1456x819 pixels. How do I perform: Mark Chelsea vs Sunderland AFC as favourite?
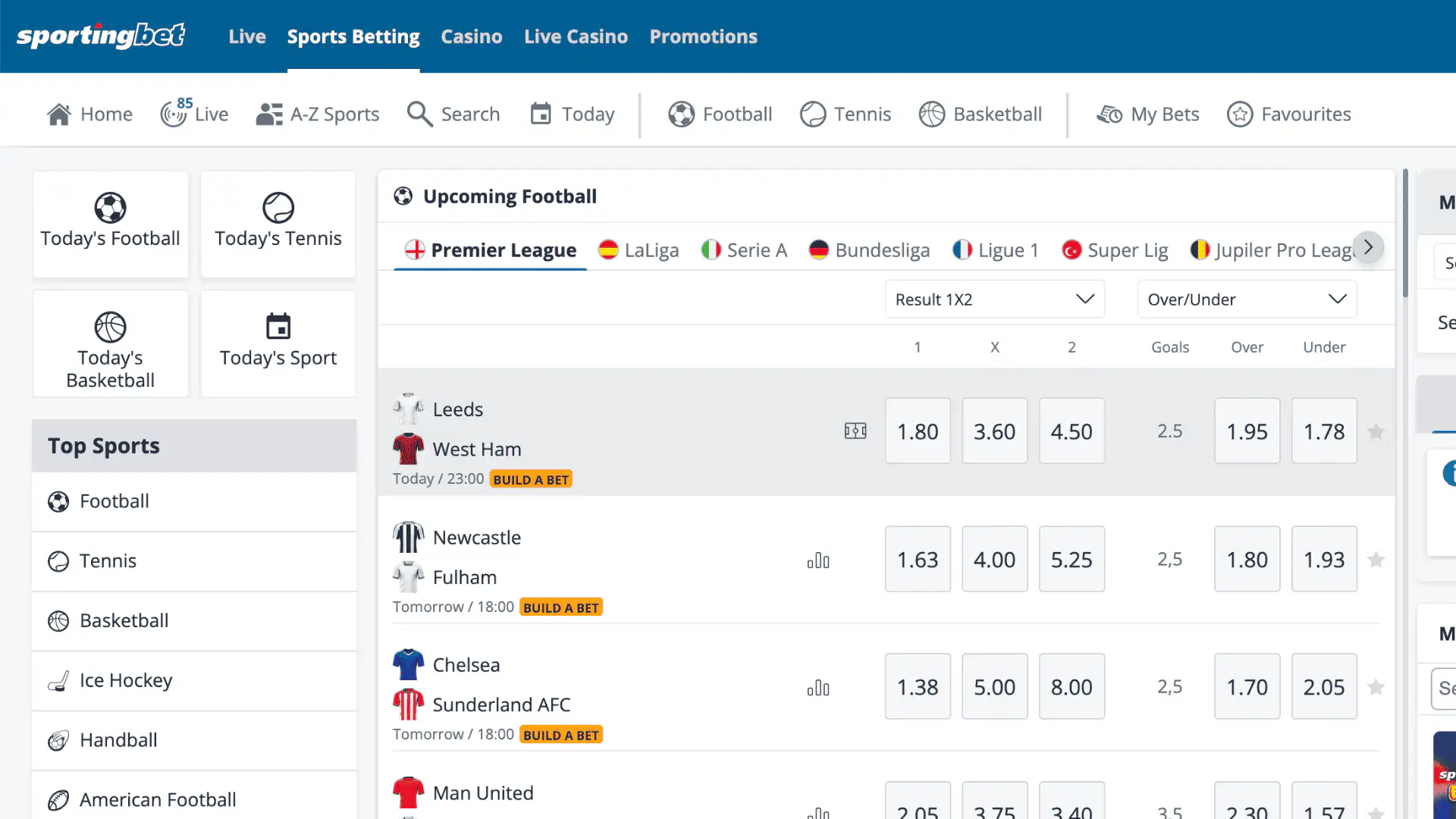coord(1376,686)
